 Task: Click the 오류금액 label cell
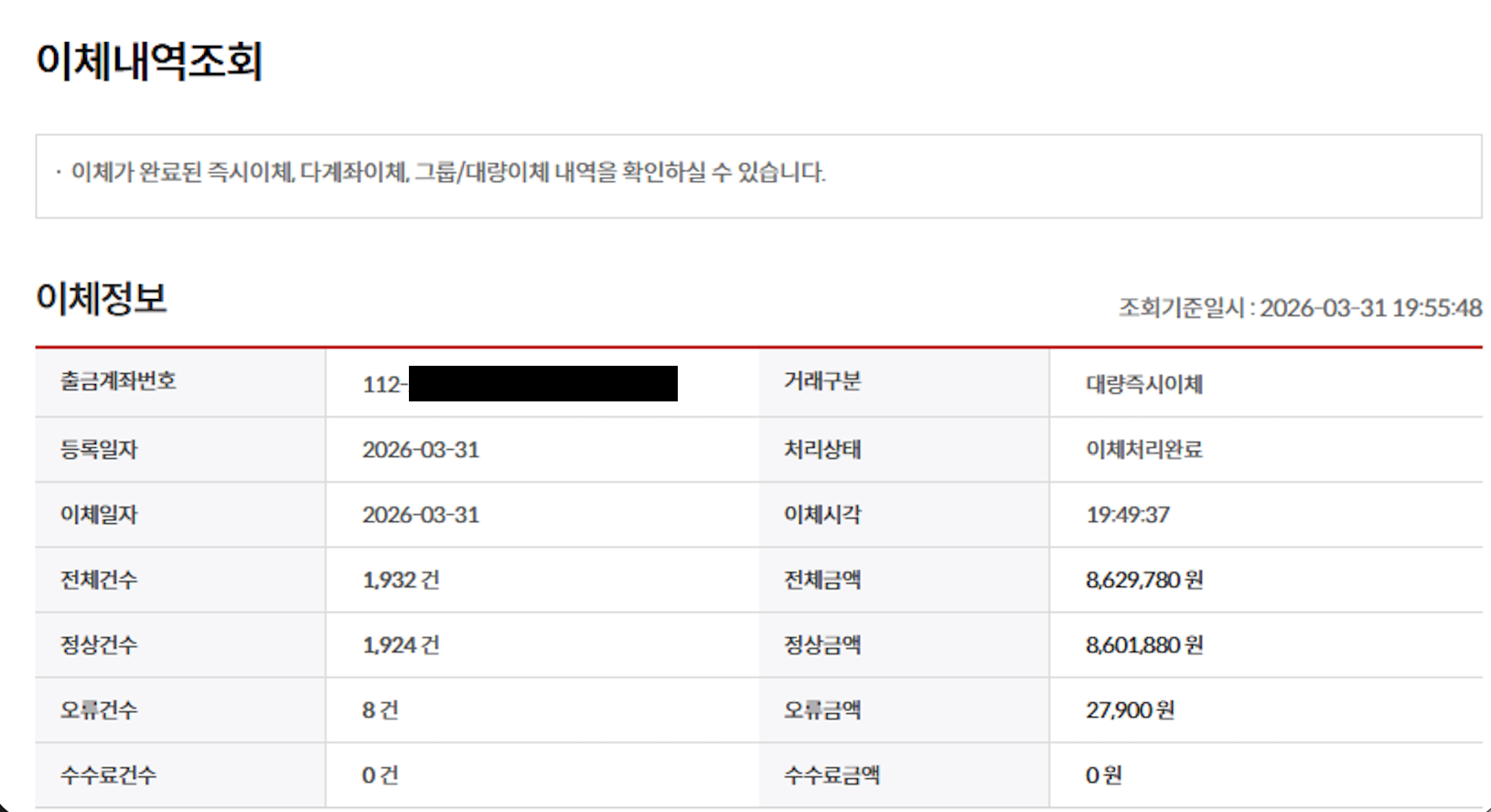click(904, 710)
